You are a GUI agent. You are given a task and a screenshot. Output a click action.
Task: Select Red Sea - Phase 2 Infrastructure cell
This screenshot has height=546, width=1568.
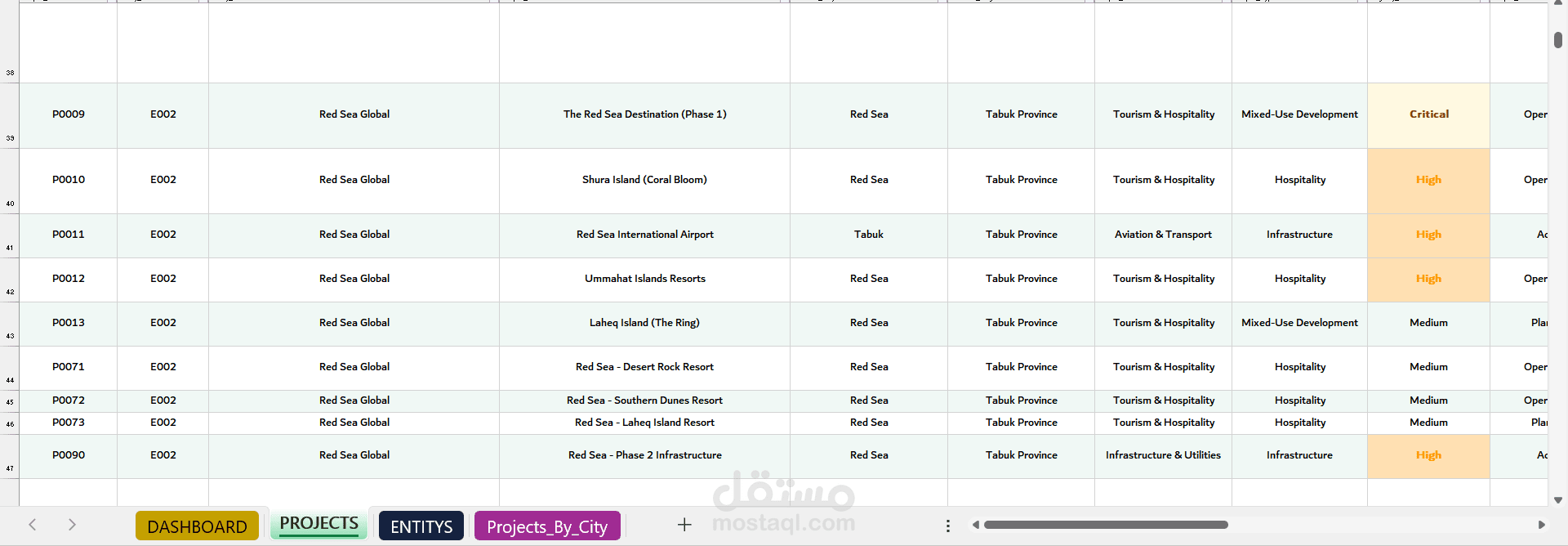(x=644, y=456)
